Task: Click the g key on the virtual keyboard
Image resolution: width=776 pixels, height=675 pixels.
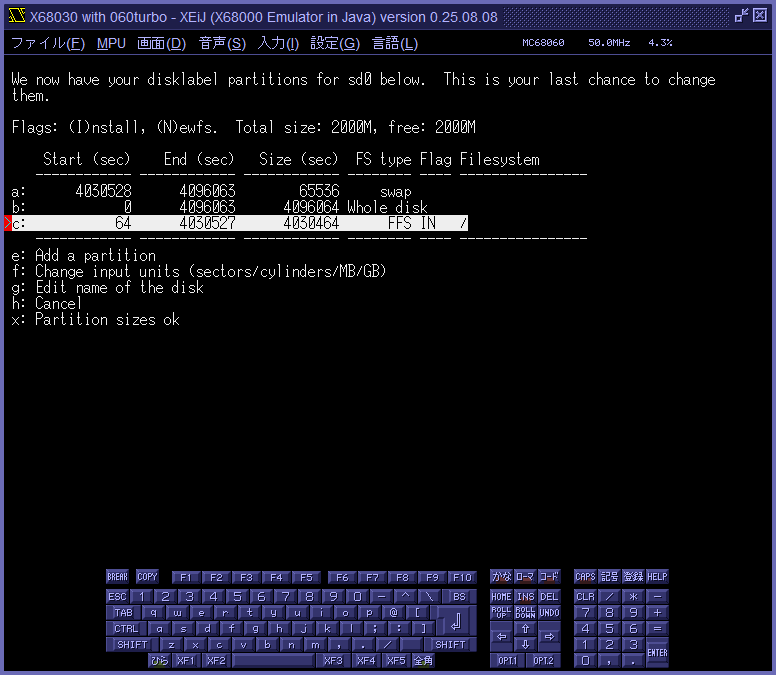Action: (255, 628)
